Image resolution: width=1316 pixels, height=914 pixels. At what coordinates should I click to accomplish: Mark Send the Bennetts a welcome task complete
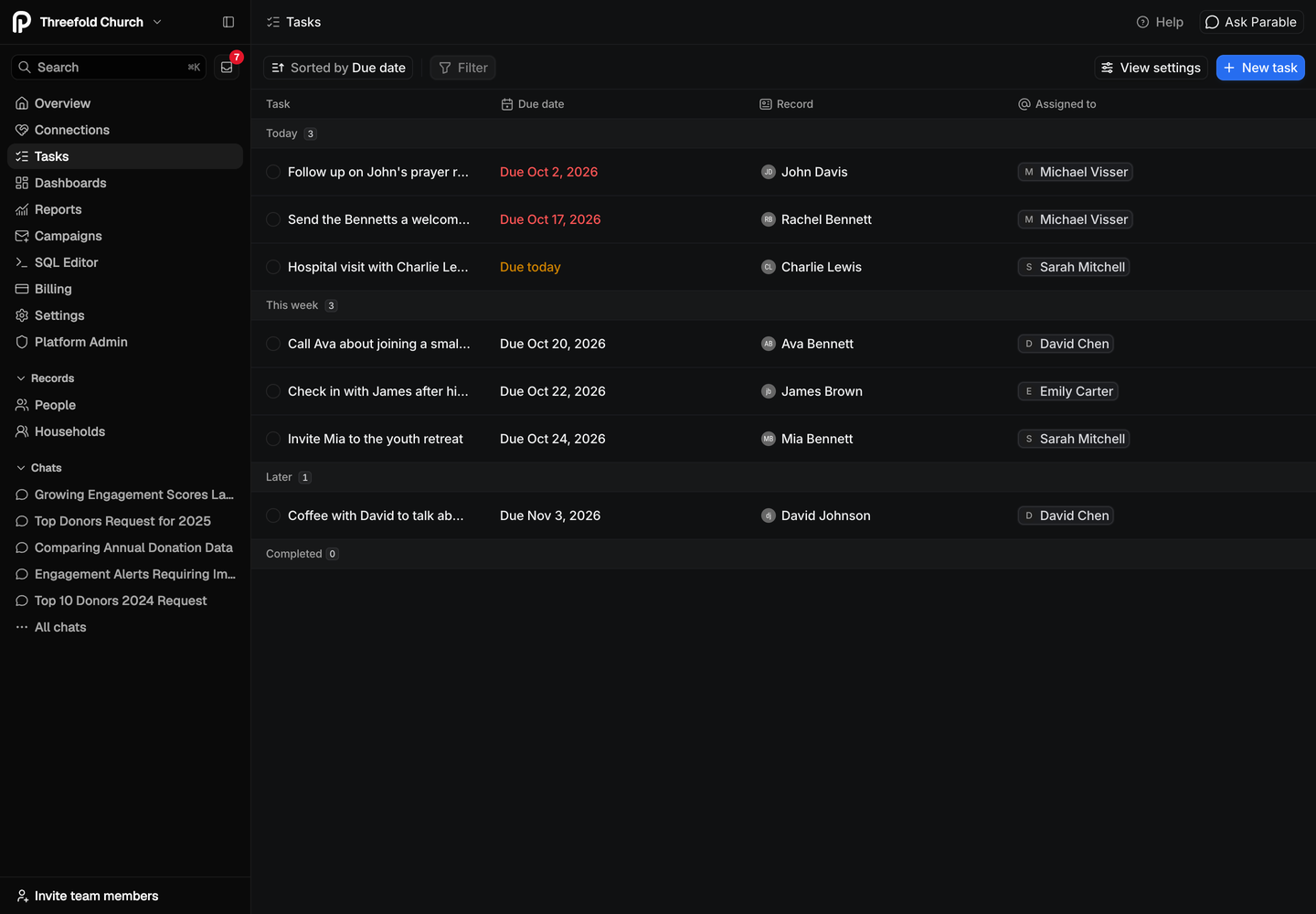(273, 219)
